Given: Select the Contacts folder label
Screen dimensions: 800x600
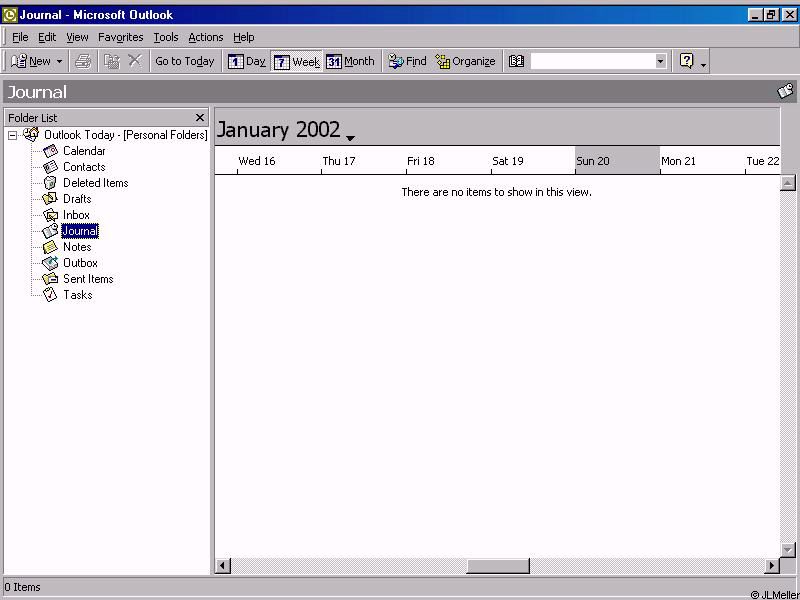Looking at the screenshot, I should 84,167.
